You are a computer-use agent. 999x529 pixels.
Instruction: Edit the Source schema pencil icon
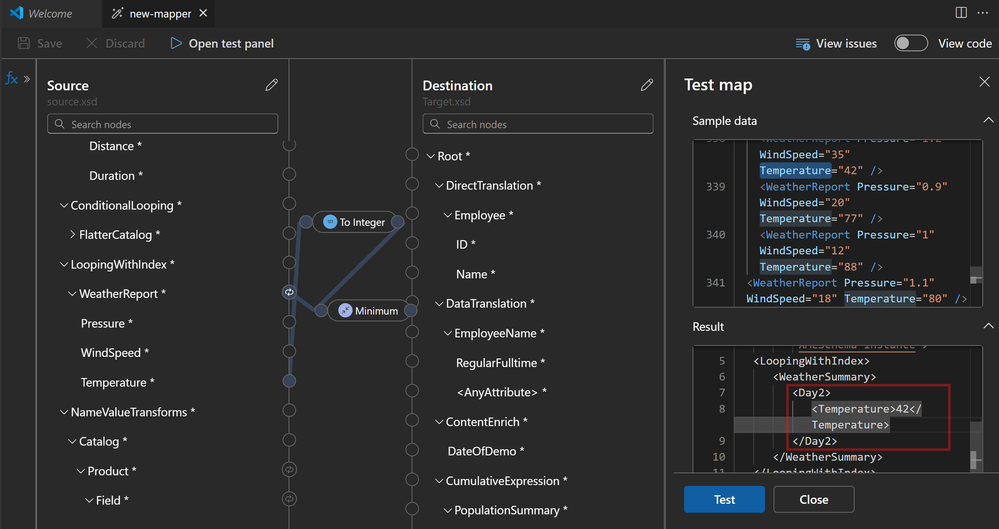point(271,85)
